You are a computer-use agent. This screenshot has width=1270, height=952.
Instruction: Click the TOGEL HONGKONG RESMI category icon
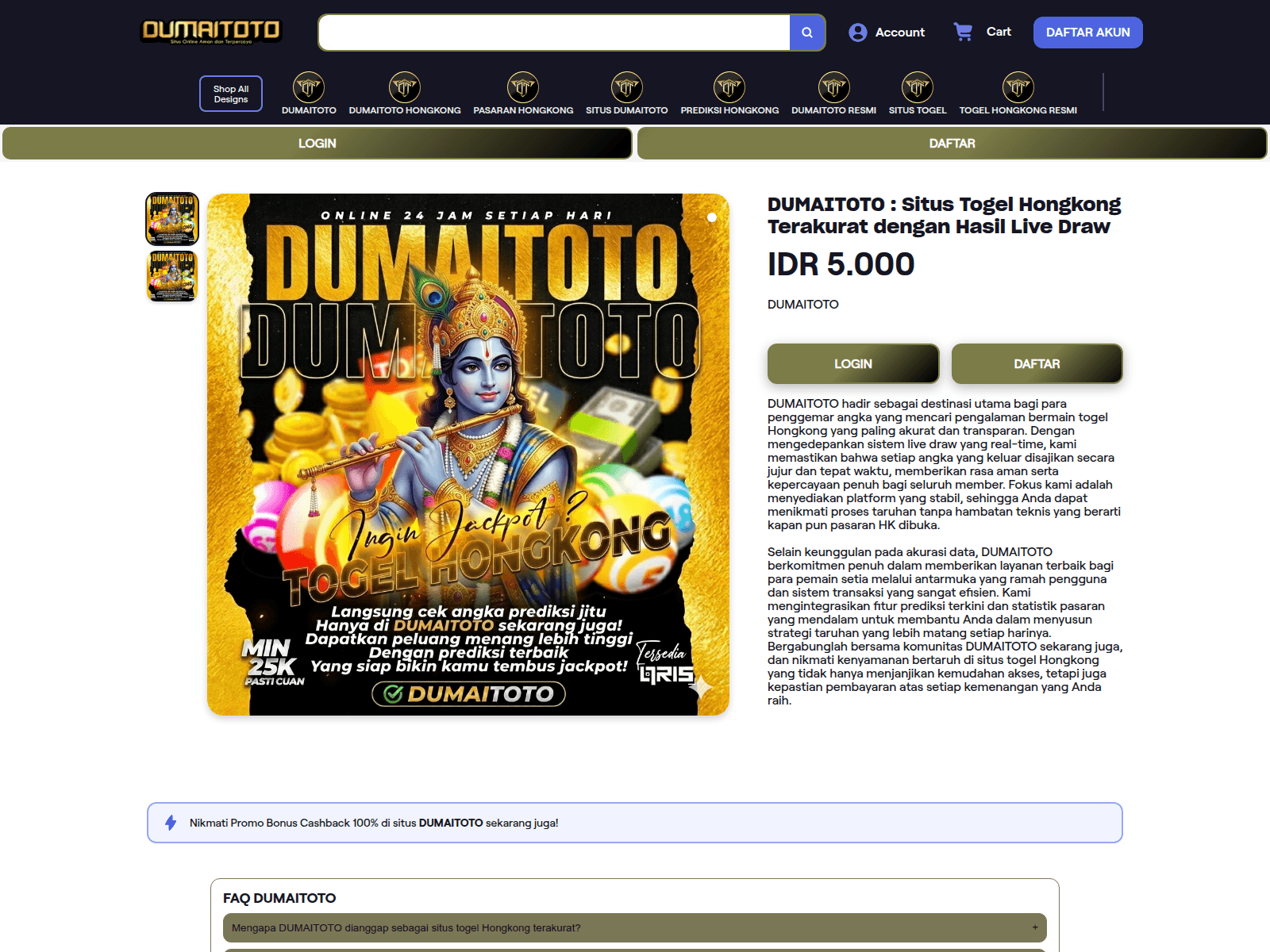[x=1018, y=87]
